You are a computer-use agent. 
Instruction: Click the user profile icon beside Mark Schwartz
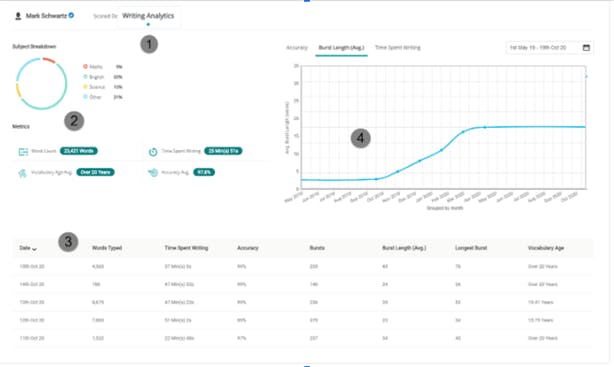[x=18, y=16]
